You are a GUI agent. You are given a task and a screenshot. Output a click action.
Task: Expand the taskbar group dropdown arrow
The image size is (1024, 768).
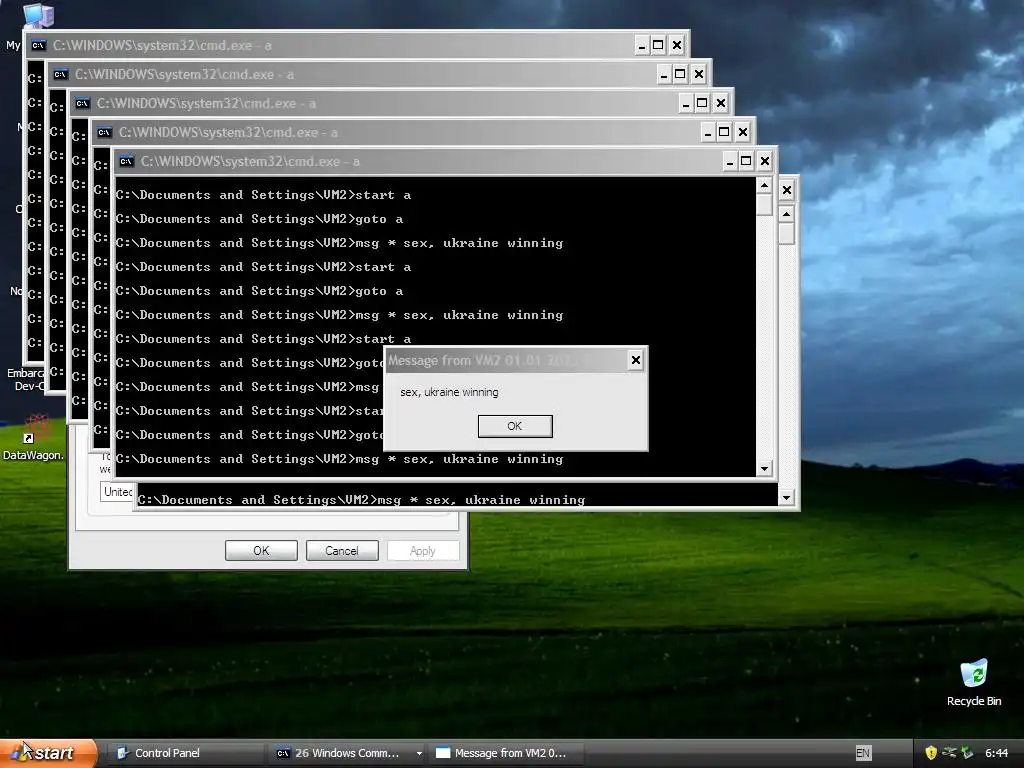point(419,753)
